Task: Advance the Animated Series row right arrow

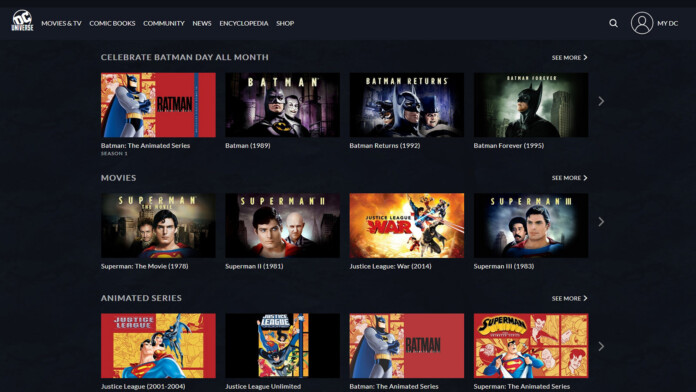Action: pyautogui.click(x=601, y=346)
